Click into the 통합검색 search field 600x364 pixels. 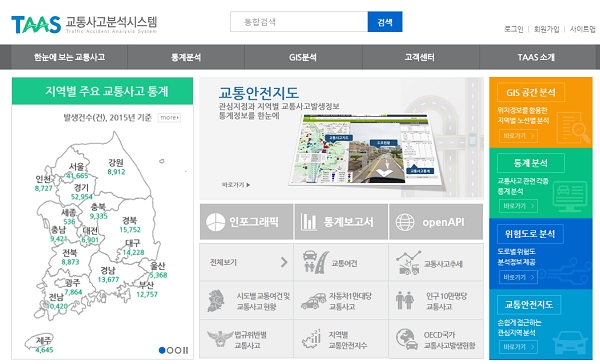click(299, 22)
